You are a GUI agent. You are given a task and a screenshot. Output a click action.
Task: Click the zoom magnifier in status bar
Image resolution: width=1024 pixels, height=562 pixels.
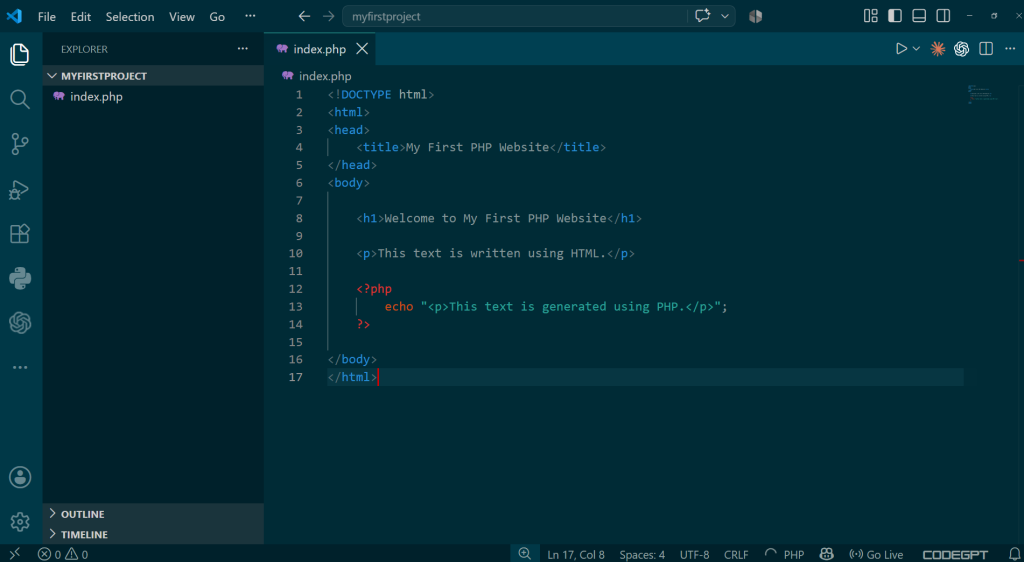524,554
